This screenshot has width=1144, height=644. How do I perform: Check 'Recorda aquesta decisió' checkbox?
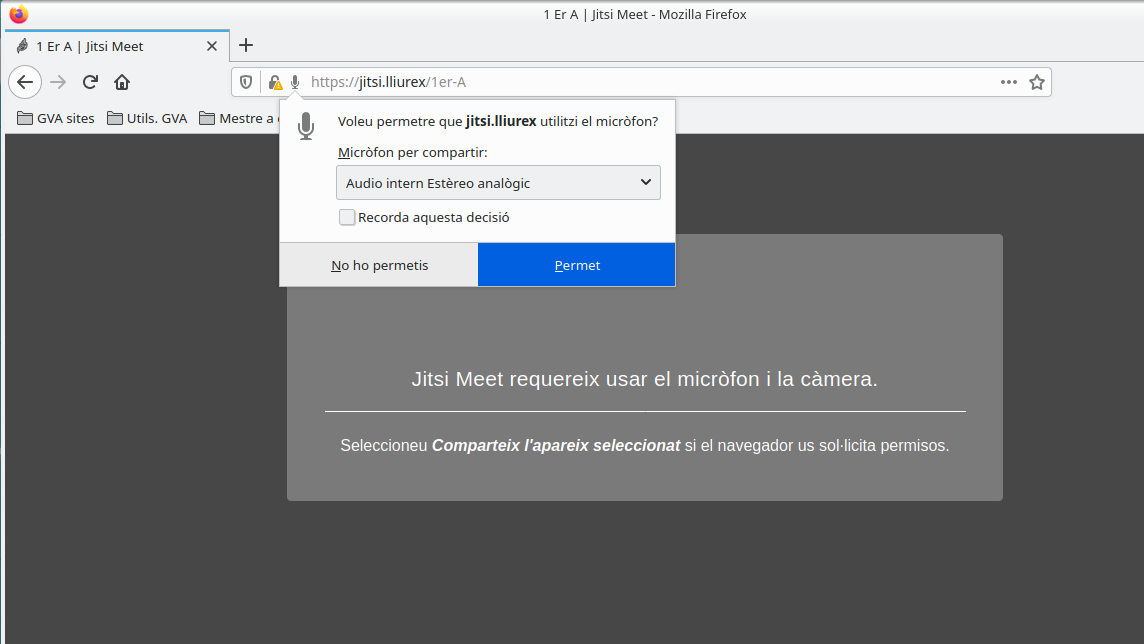[347, 217]
